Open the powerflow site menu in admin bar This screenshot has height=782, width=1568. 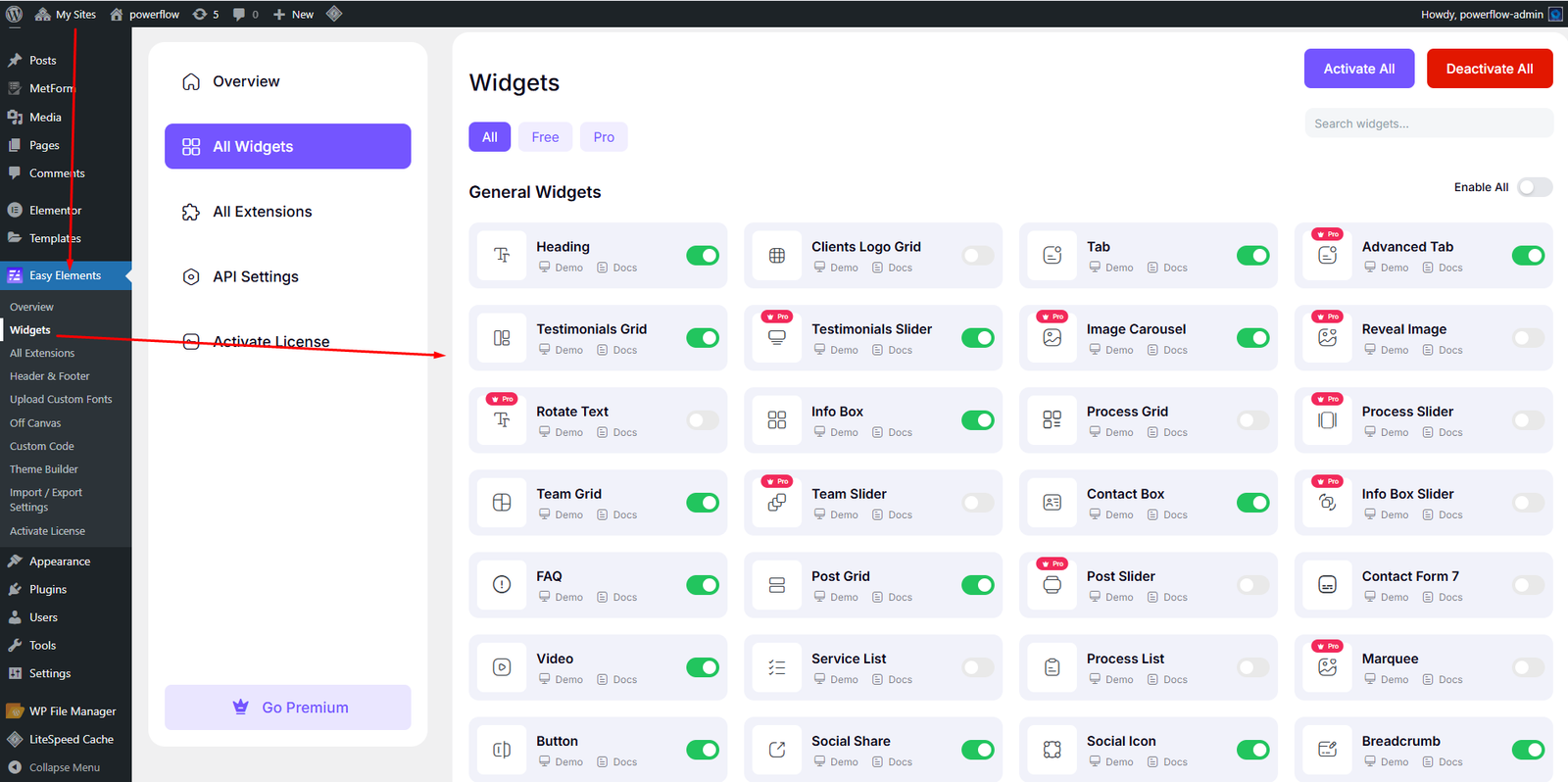pyautogui.click(x=144, y=14)
